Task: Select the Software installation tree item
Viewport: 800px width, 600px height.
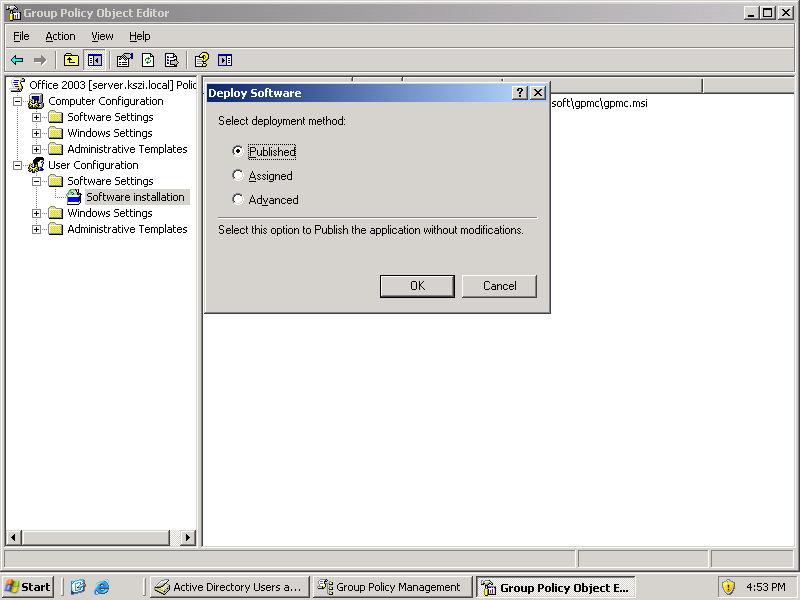Action: tap(135, 197)
